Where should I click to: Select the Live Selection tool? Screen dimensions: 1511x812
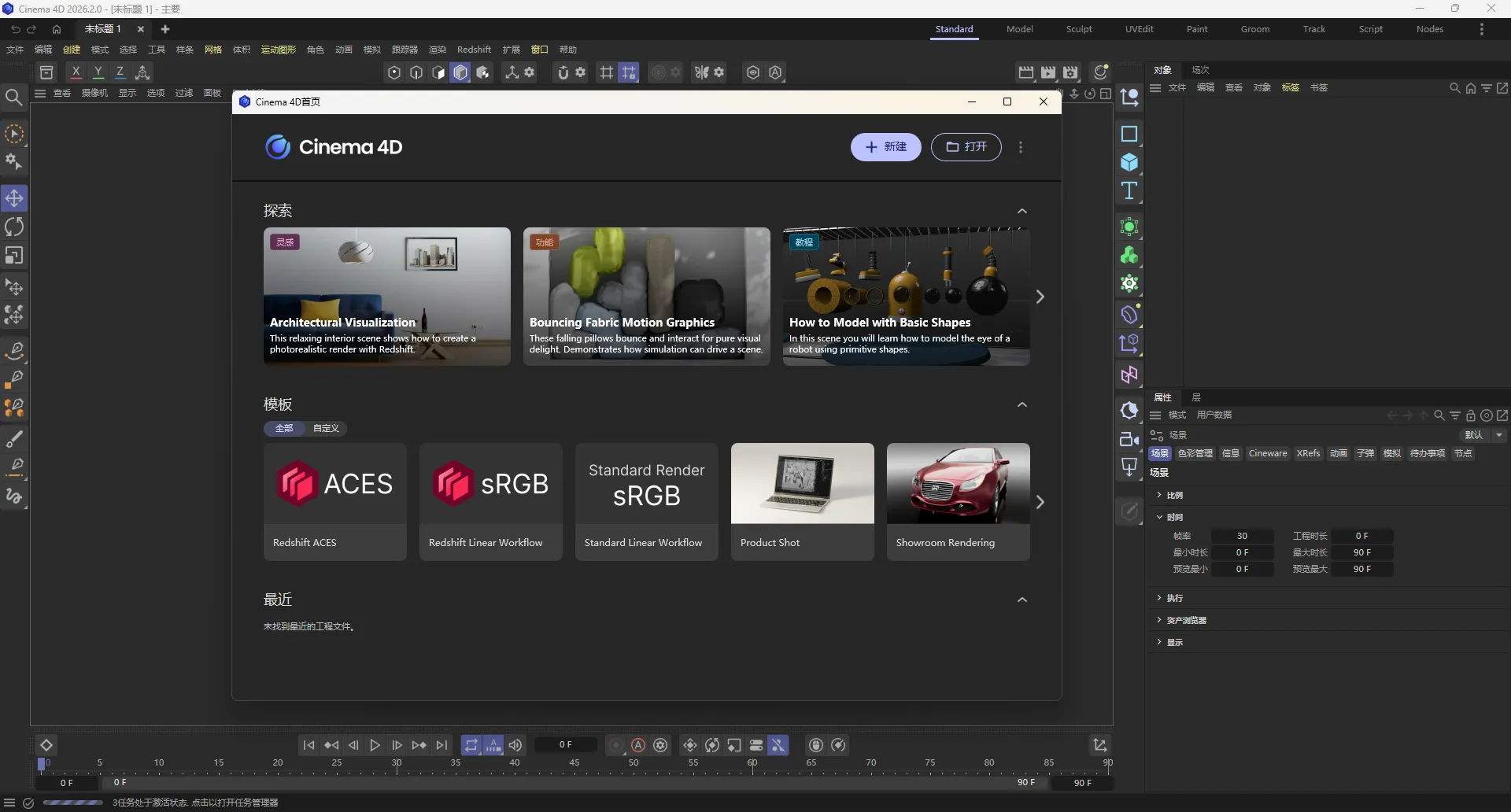coord(15,134)
